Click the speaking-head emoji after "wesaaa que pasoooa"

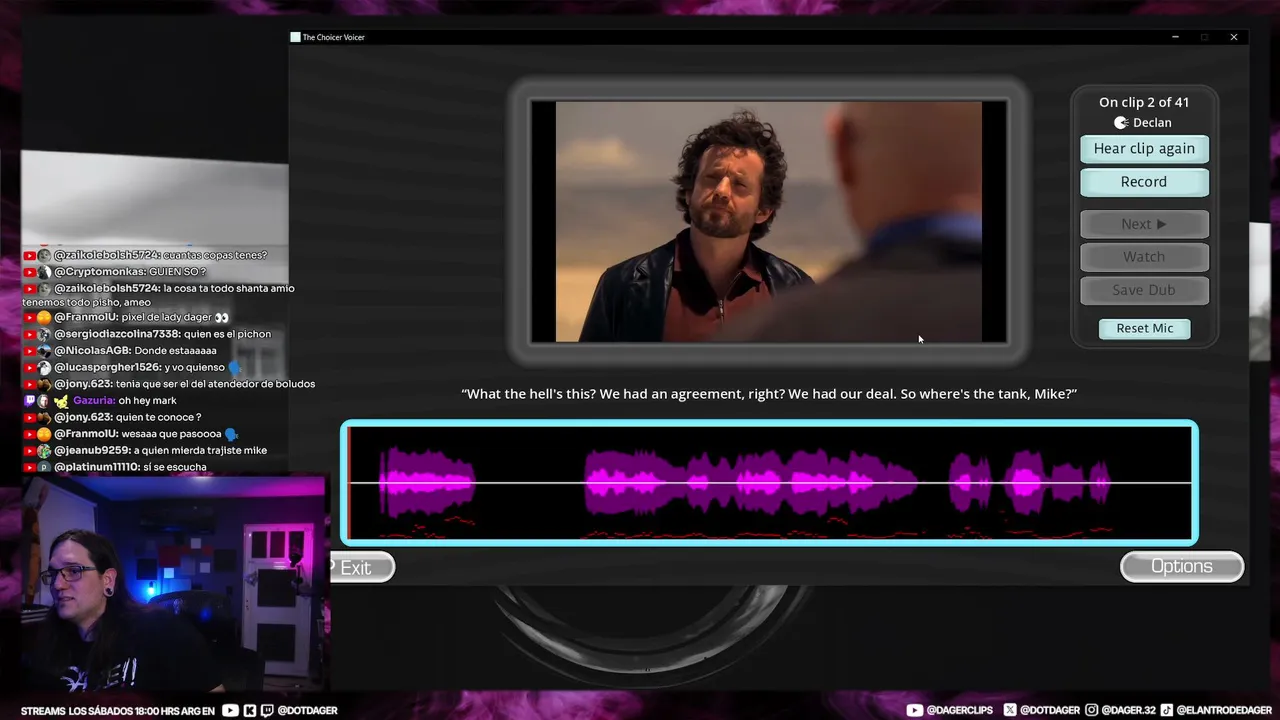click(232, 434)
